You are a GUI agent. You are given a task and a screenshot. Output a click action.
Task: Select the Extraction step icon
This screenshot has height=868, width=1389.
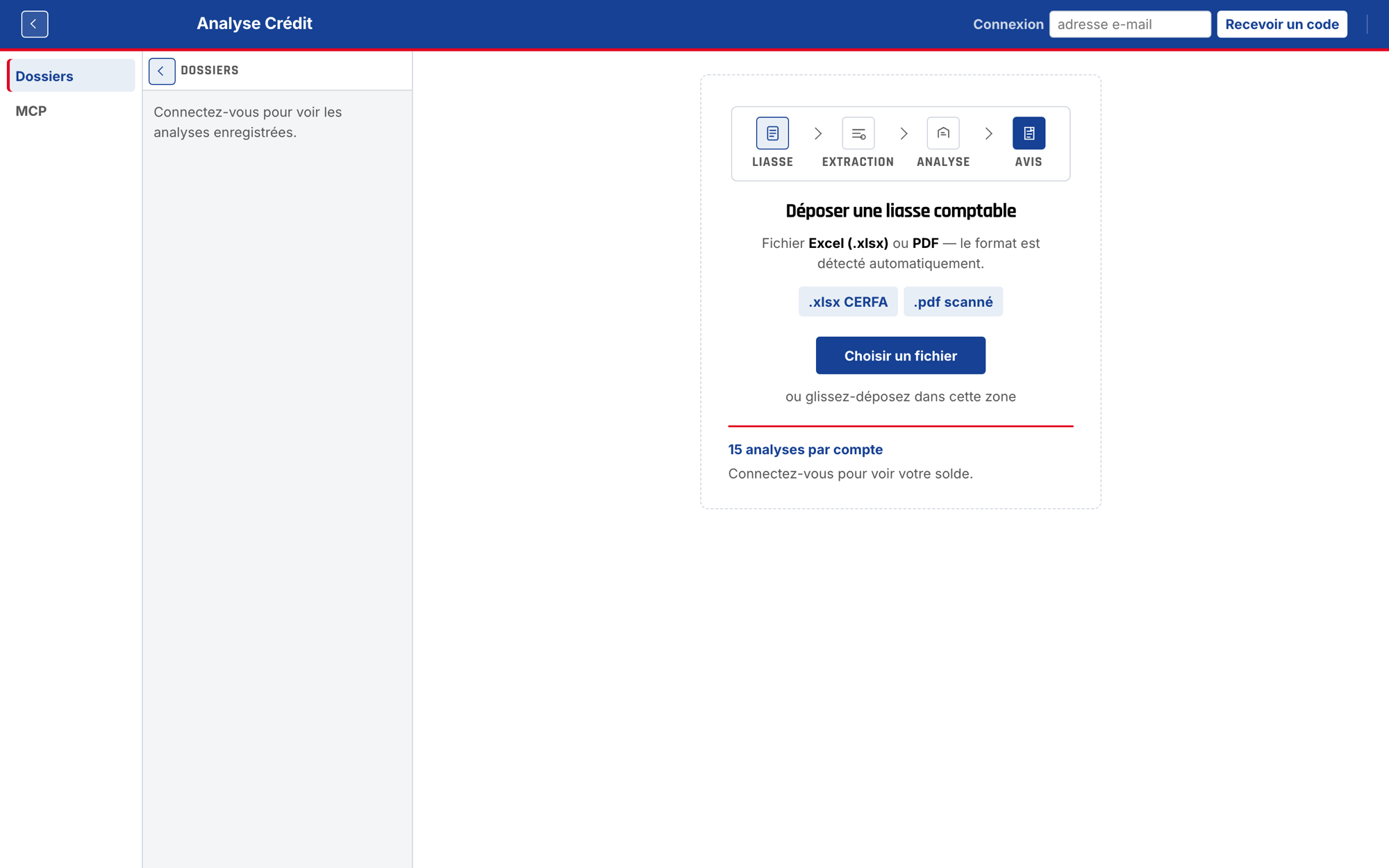tap(858, 133)
